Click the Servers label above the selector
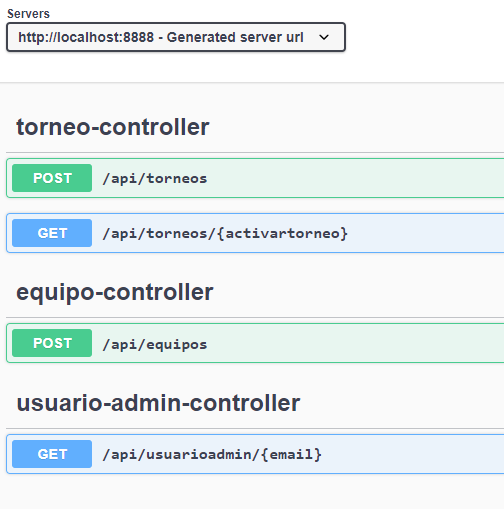The image size is (504, 509). coord(28,14)
